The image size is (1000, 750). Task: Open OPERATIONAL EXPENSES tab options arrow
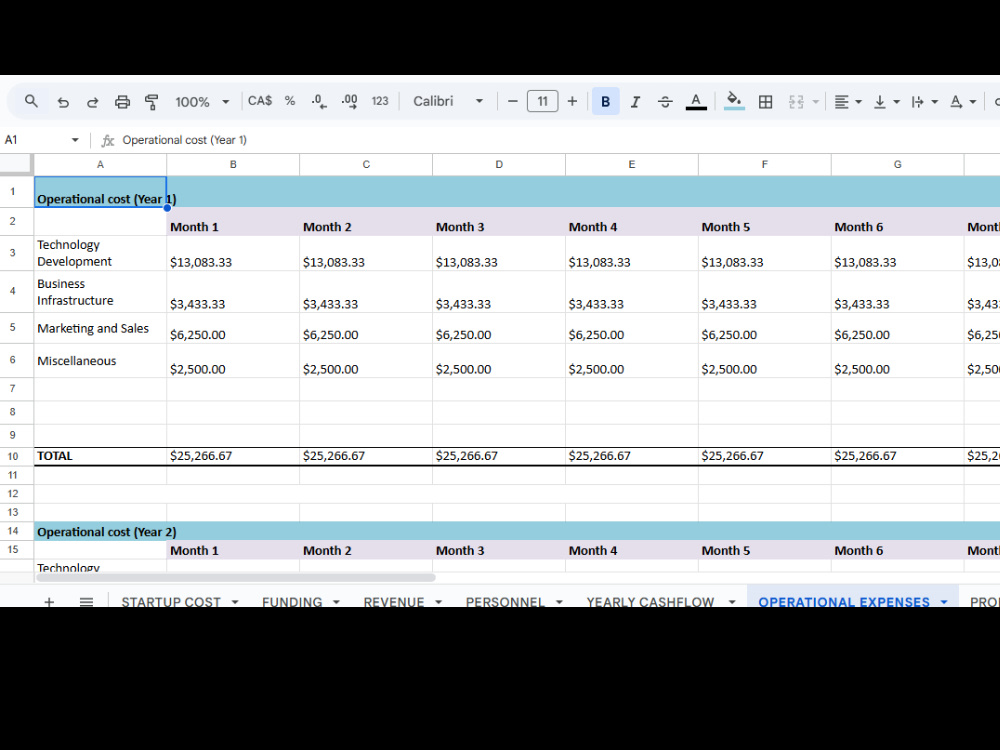[943, 601]
